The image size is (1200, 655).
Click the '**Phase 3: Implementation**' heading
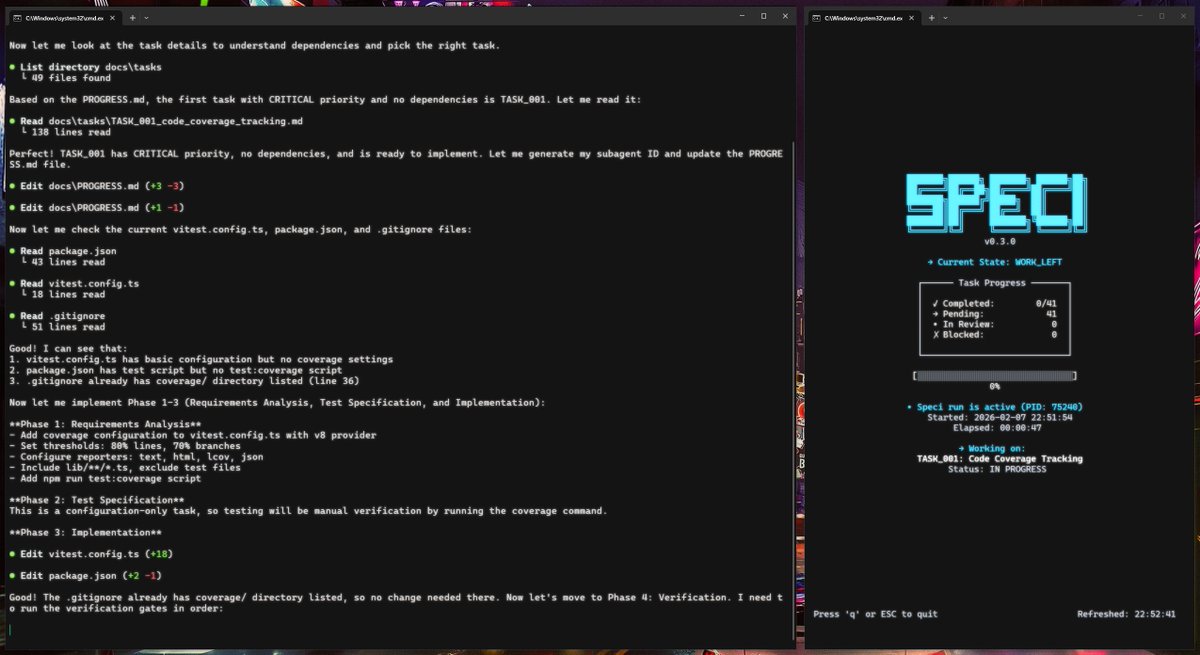tap(85, 533)
